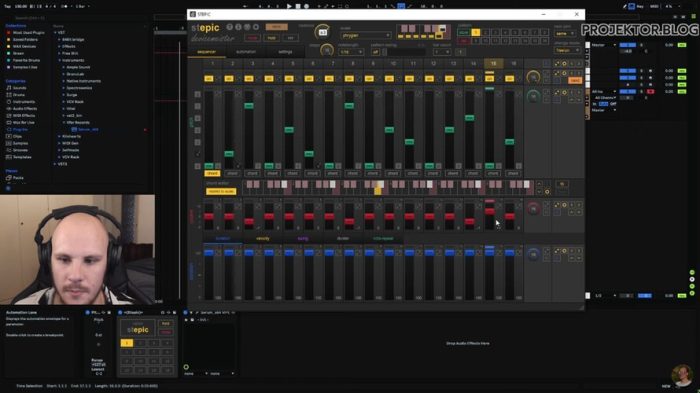Click the dice icon on blue lane
This screenshot has height=393, width=700.
point(557,251)
